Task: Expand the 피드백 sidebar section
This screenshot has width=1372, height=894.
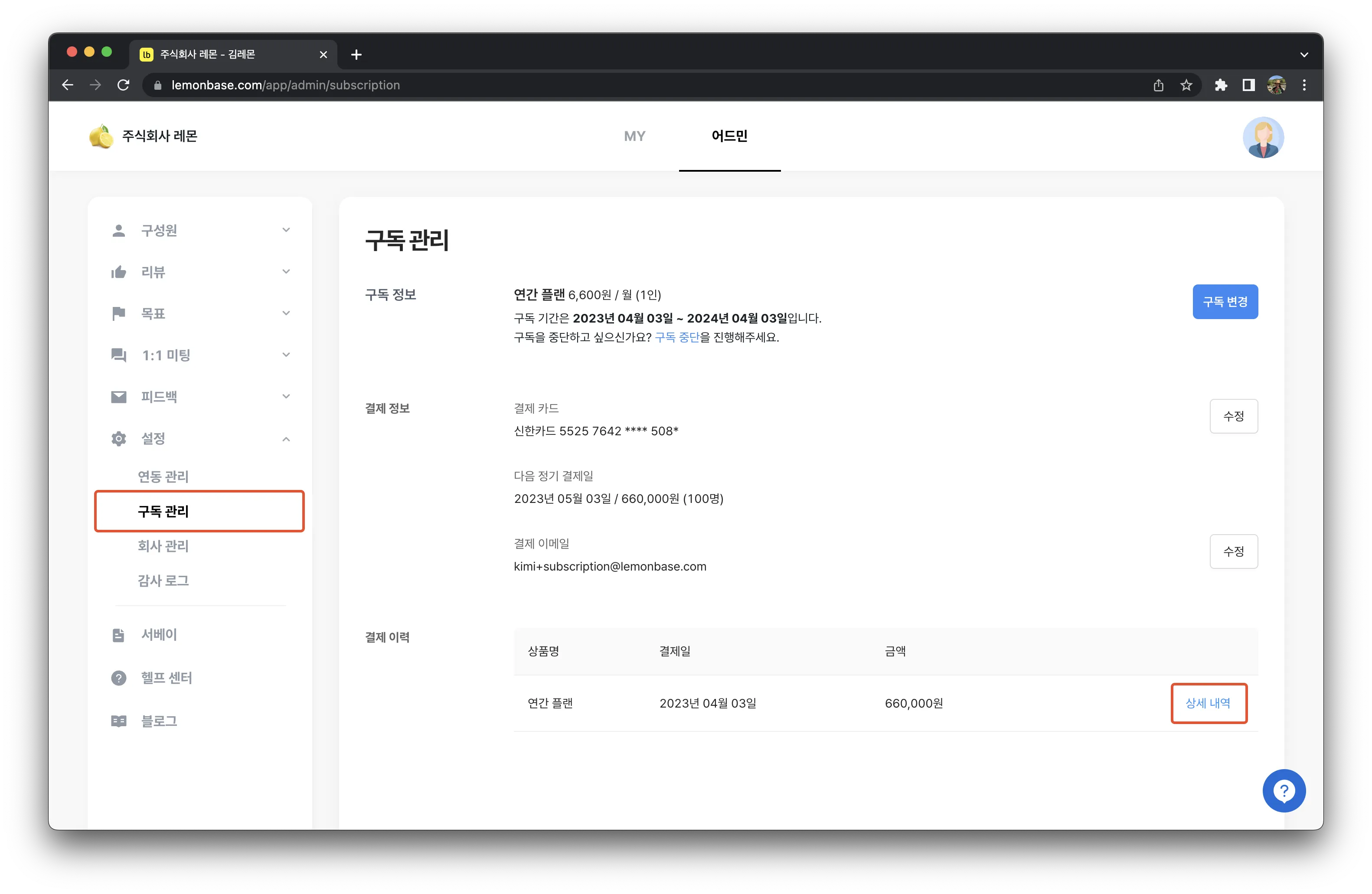Action: click(x=199, y=397)
